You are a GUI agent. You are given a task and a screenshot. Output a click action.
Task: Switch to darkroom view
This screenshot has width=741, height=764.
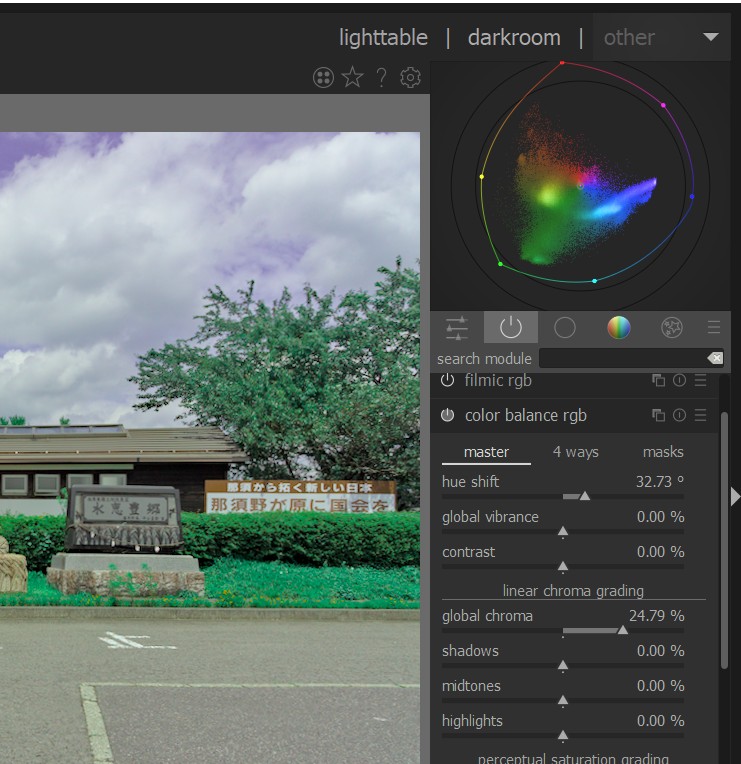(514, 38)
